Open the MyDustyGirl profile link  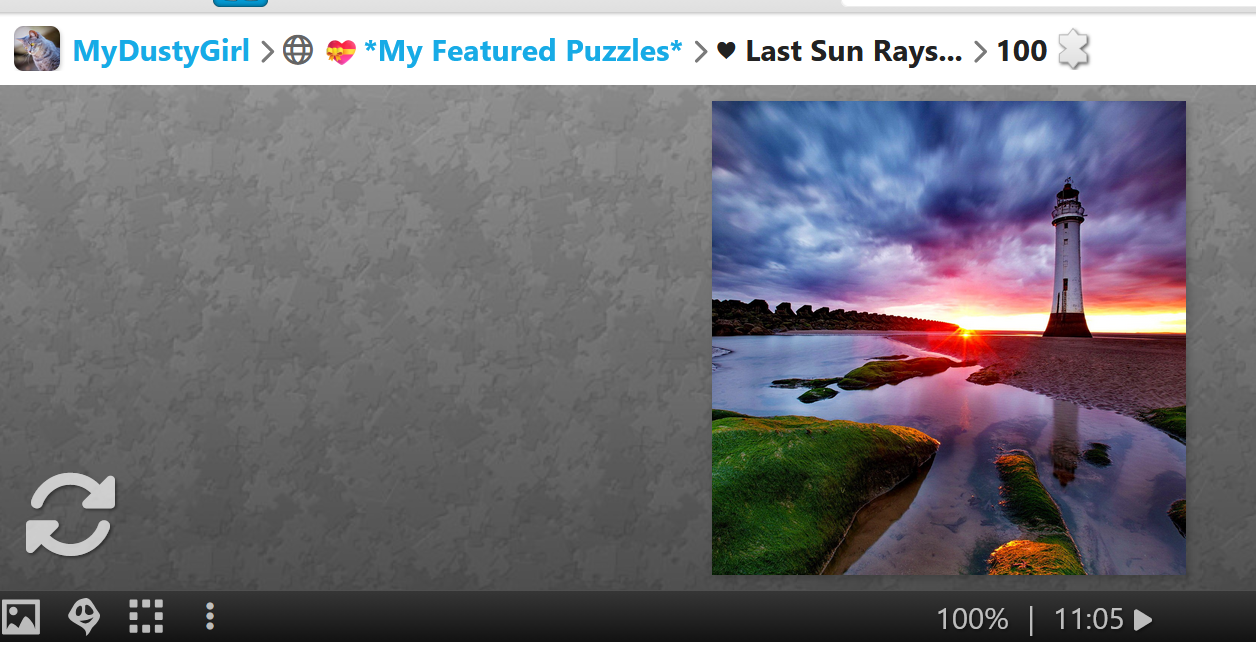pyautogui.click(x=161, y=50)
